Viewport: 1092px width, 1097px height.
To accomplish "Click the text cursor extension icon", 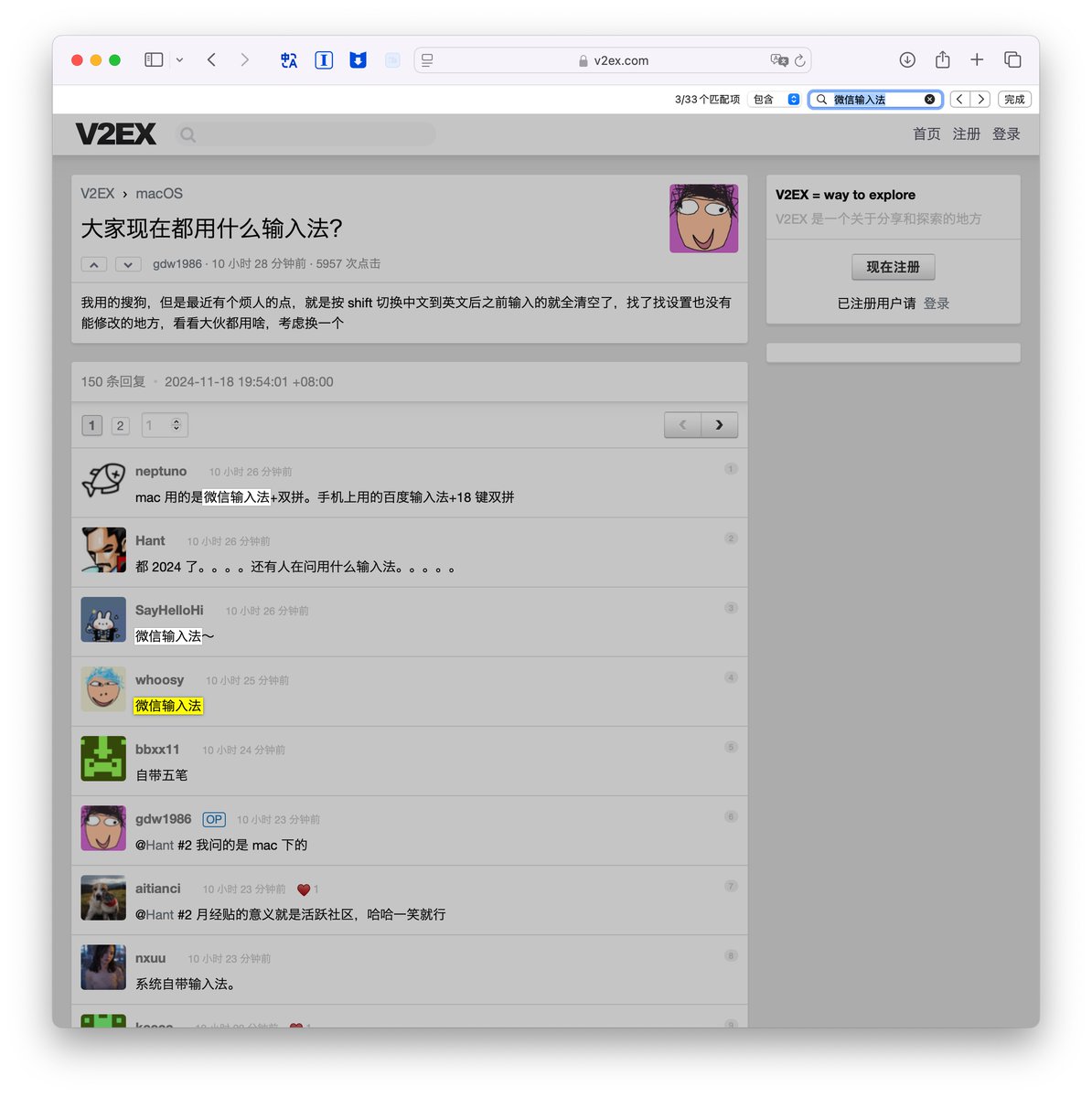I will tap(324, 60).
